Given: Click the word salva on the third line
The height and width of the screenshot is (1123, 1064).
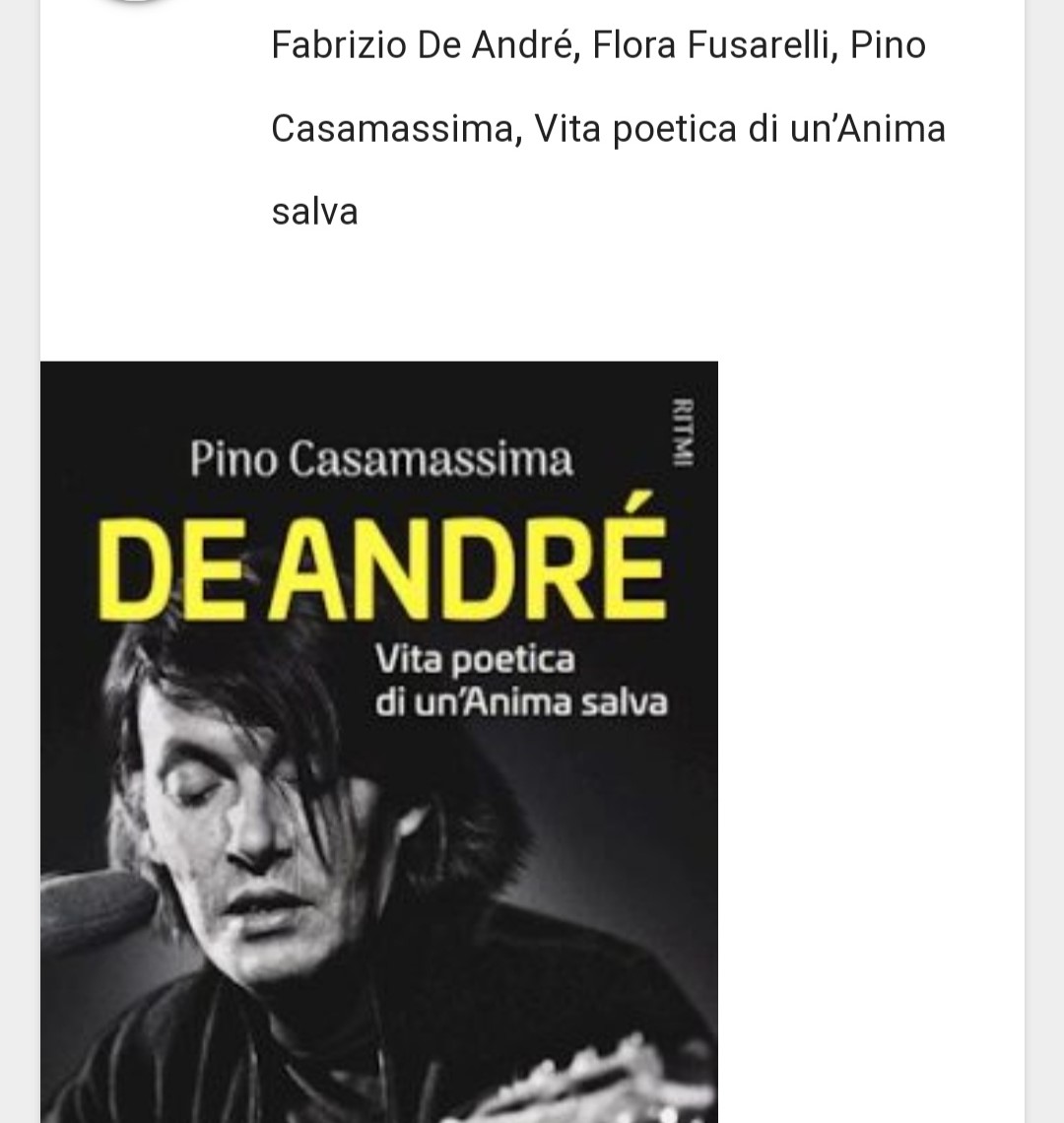Looking at the screenshot, I should 314,212.
